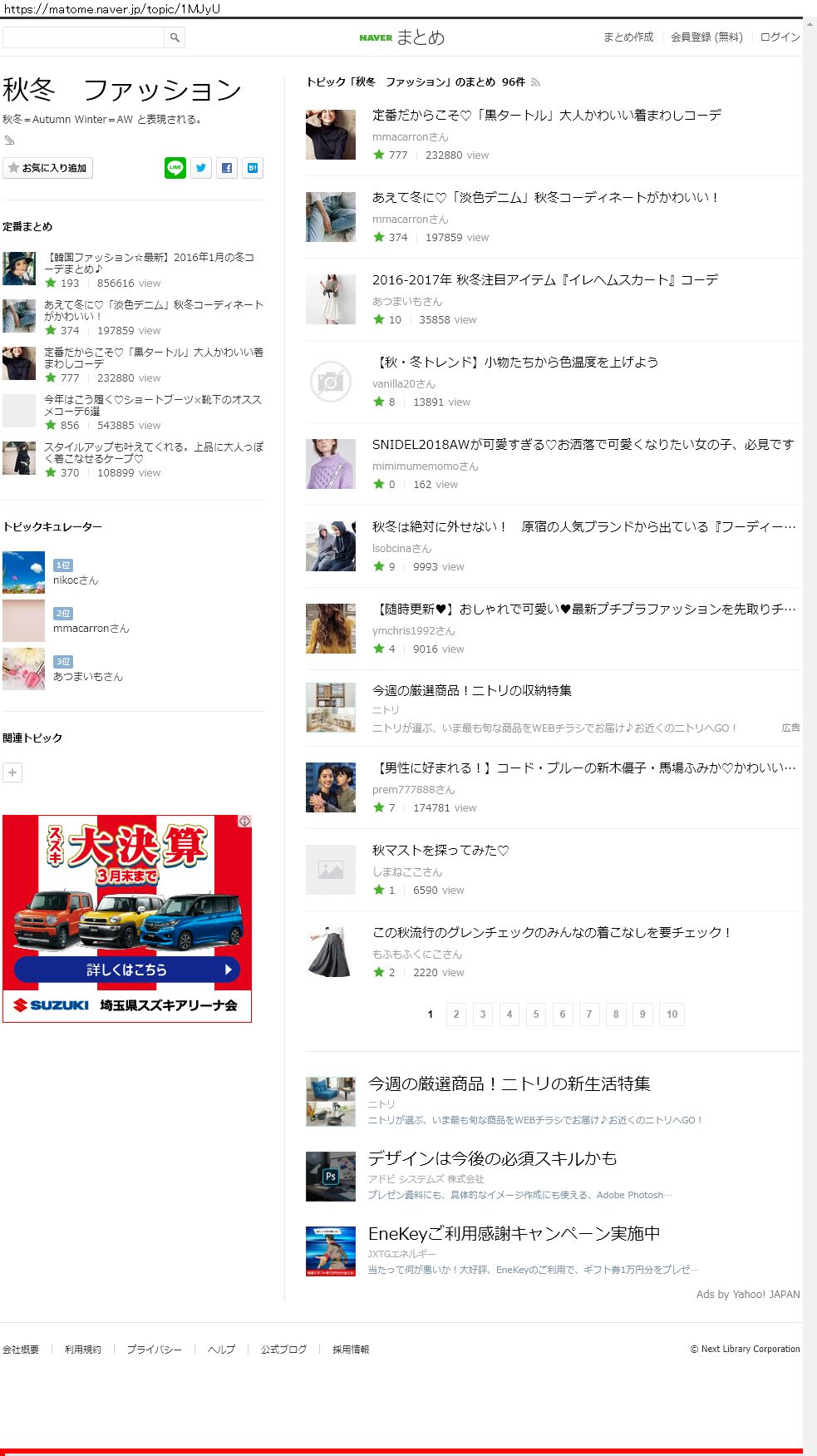The width and height of the screenshot is (817, 1456).
Task: Share topic via the LINE icon
Action: tap(175, 168)
